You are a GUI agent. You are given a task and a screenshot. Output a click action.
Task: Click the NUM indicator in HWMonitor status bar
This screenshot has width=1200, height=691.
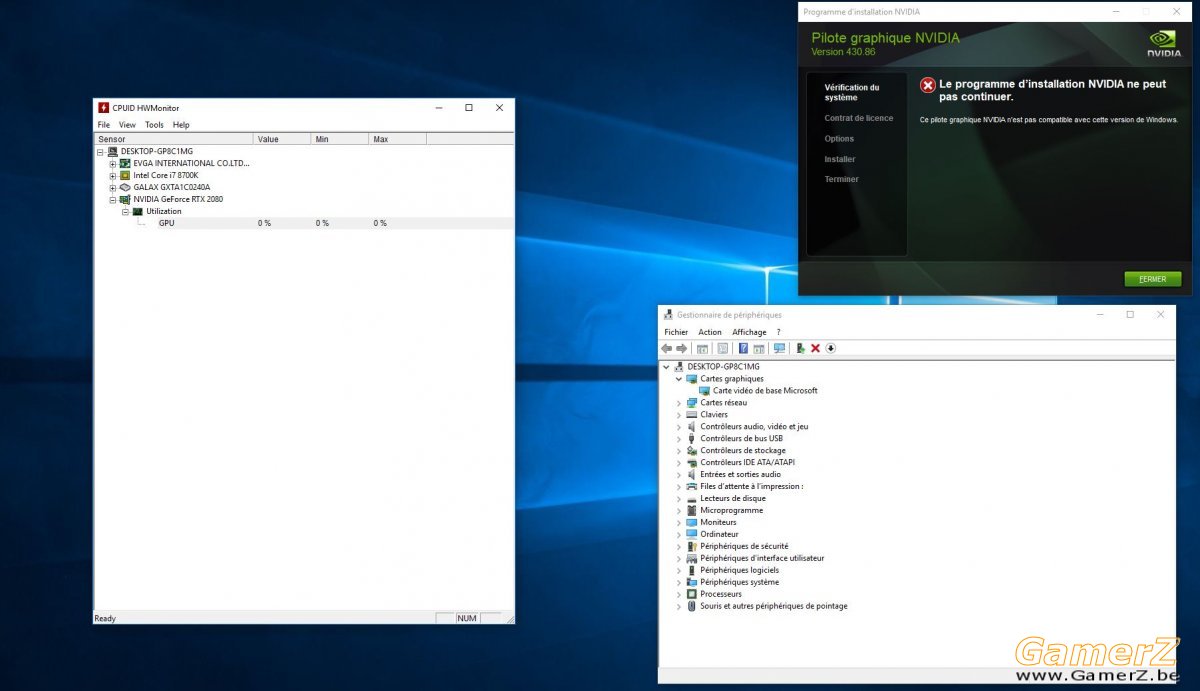467,618
